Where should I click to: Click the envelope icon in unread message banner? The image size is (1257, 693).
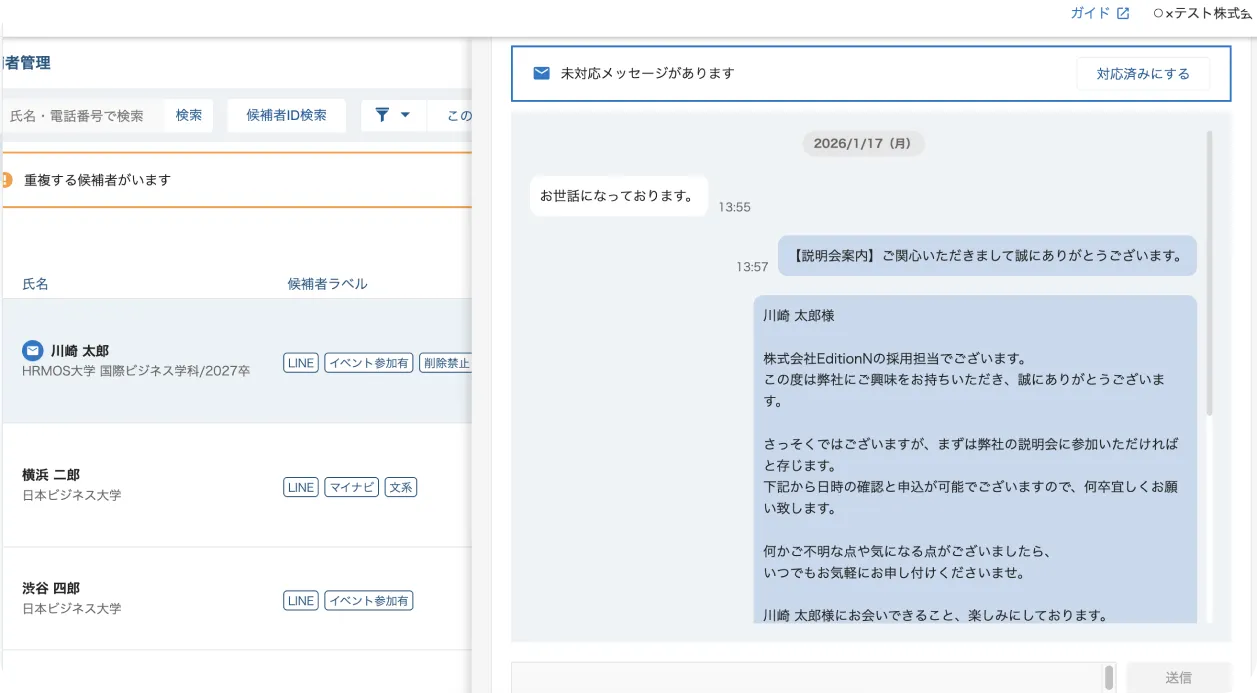[541, 73]
